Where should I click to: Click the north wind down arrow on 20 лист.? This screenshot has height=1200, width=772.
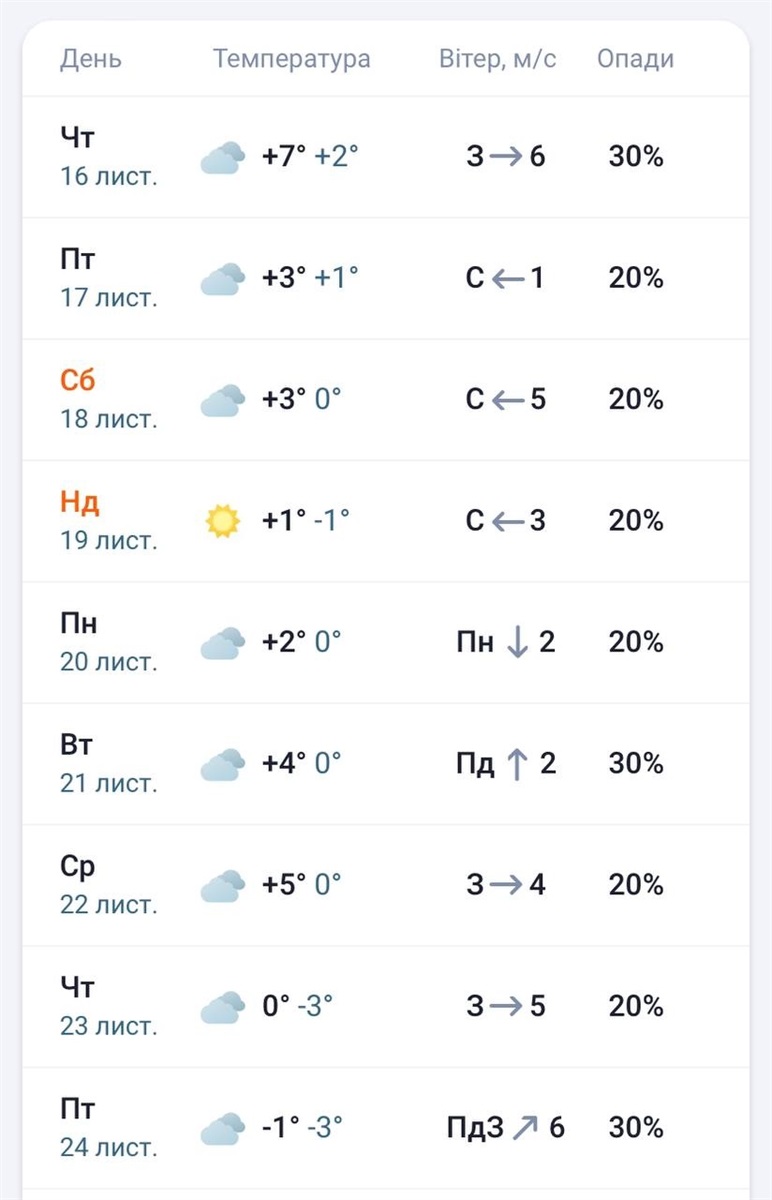click(x=517, y=642)
